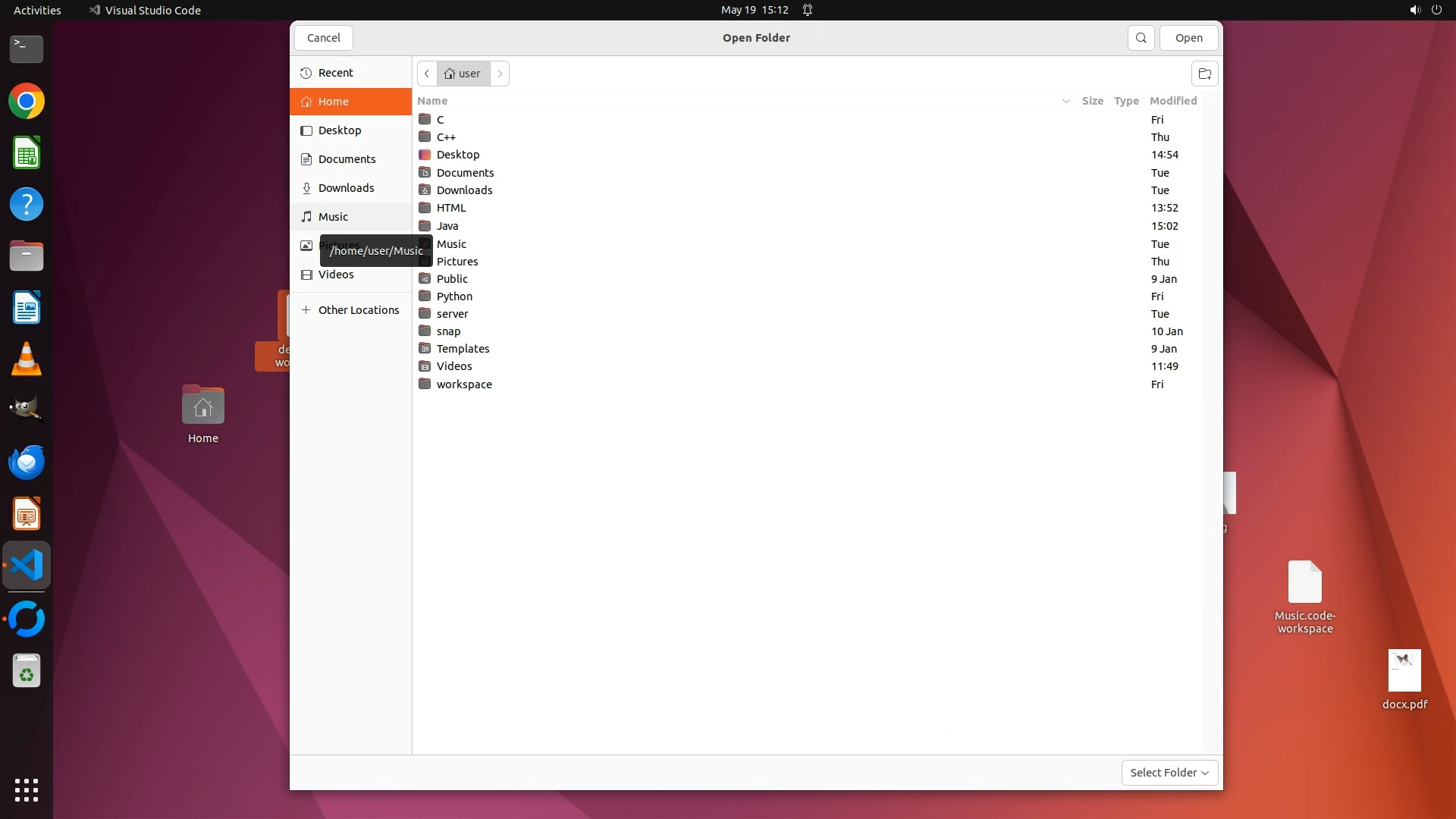Select Recent in the sidebar
This screenshot has height=819, width=1456.
pyautogui.click(x=336, y=73)
